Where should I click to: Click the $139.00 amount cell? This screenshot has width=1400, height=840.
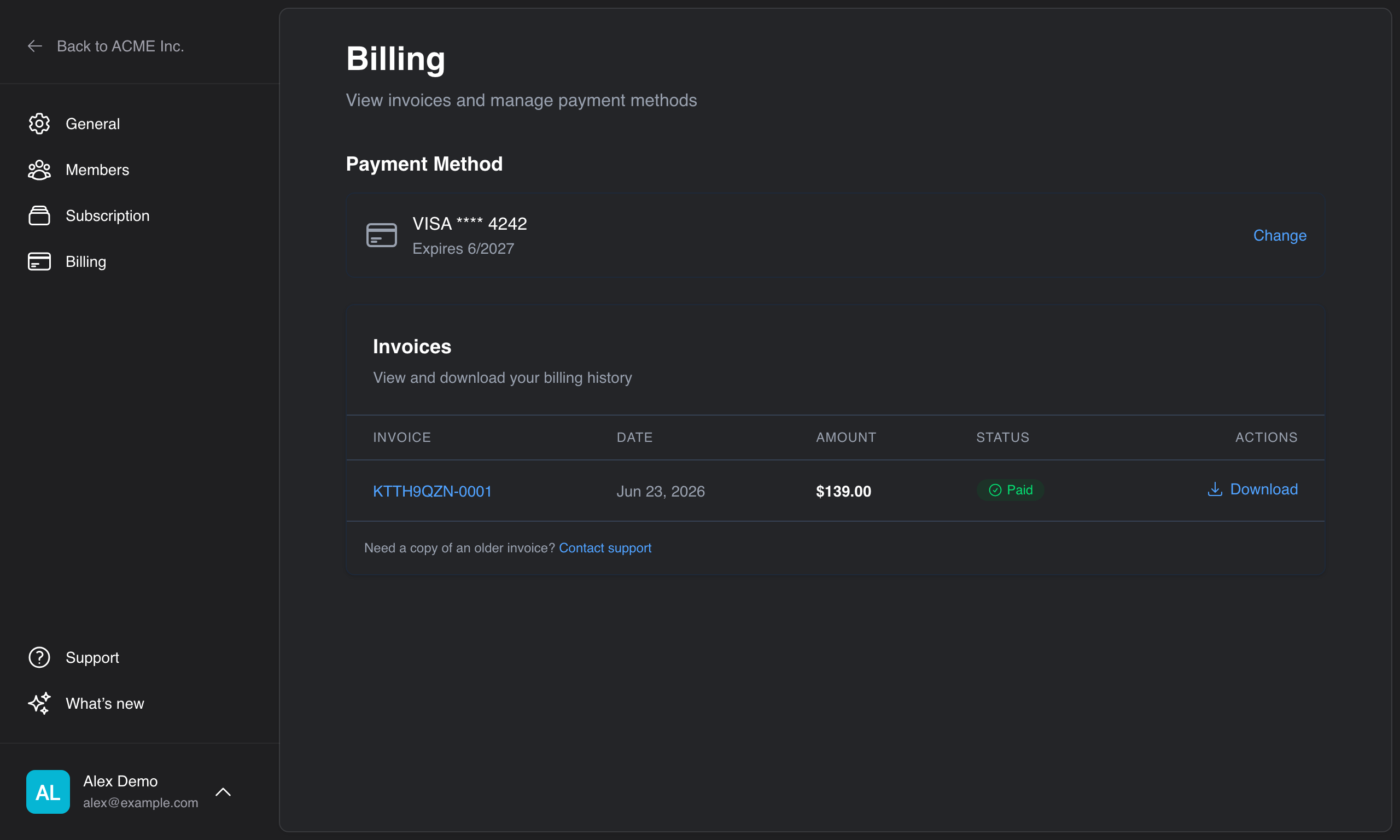click(x=843, y=491)
